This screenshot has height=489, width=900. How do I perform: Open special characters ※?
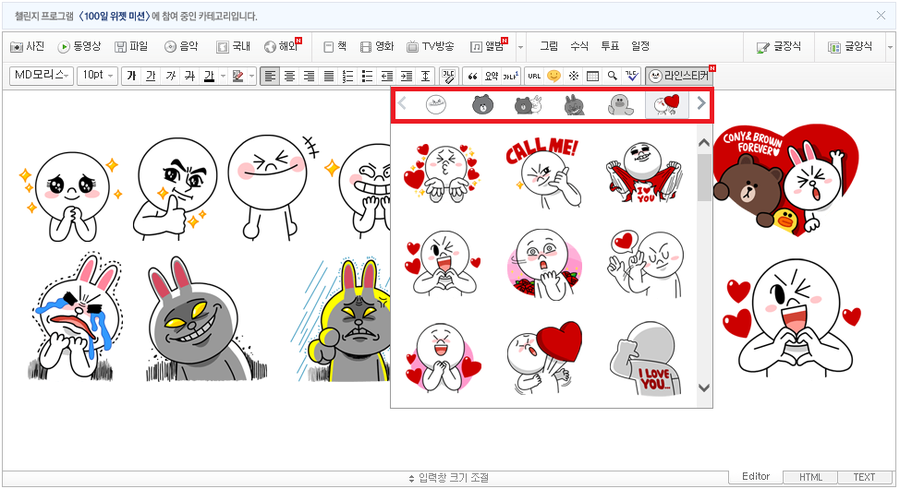(573, 76)
